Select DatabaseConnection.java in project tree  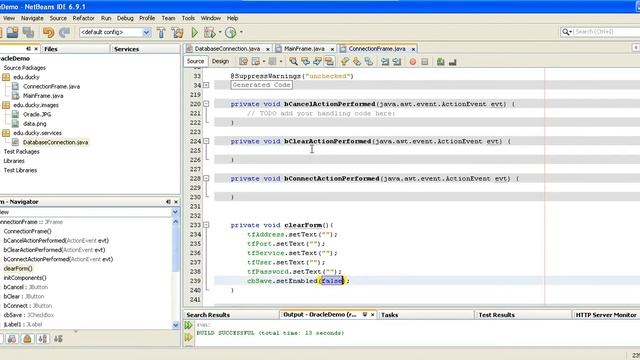tap(56, 142)
